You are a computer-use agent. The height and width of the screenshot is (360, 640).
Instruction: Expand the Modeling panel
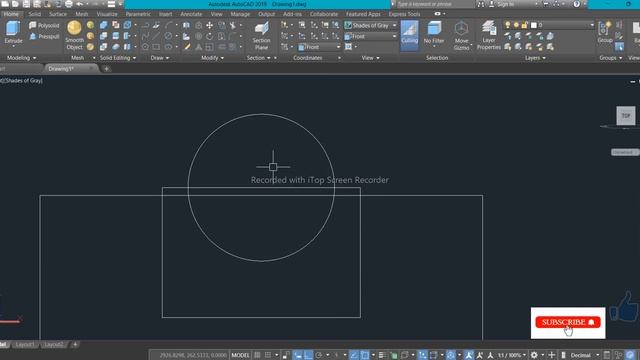21,58
